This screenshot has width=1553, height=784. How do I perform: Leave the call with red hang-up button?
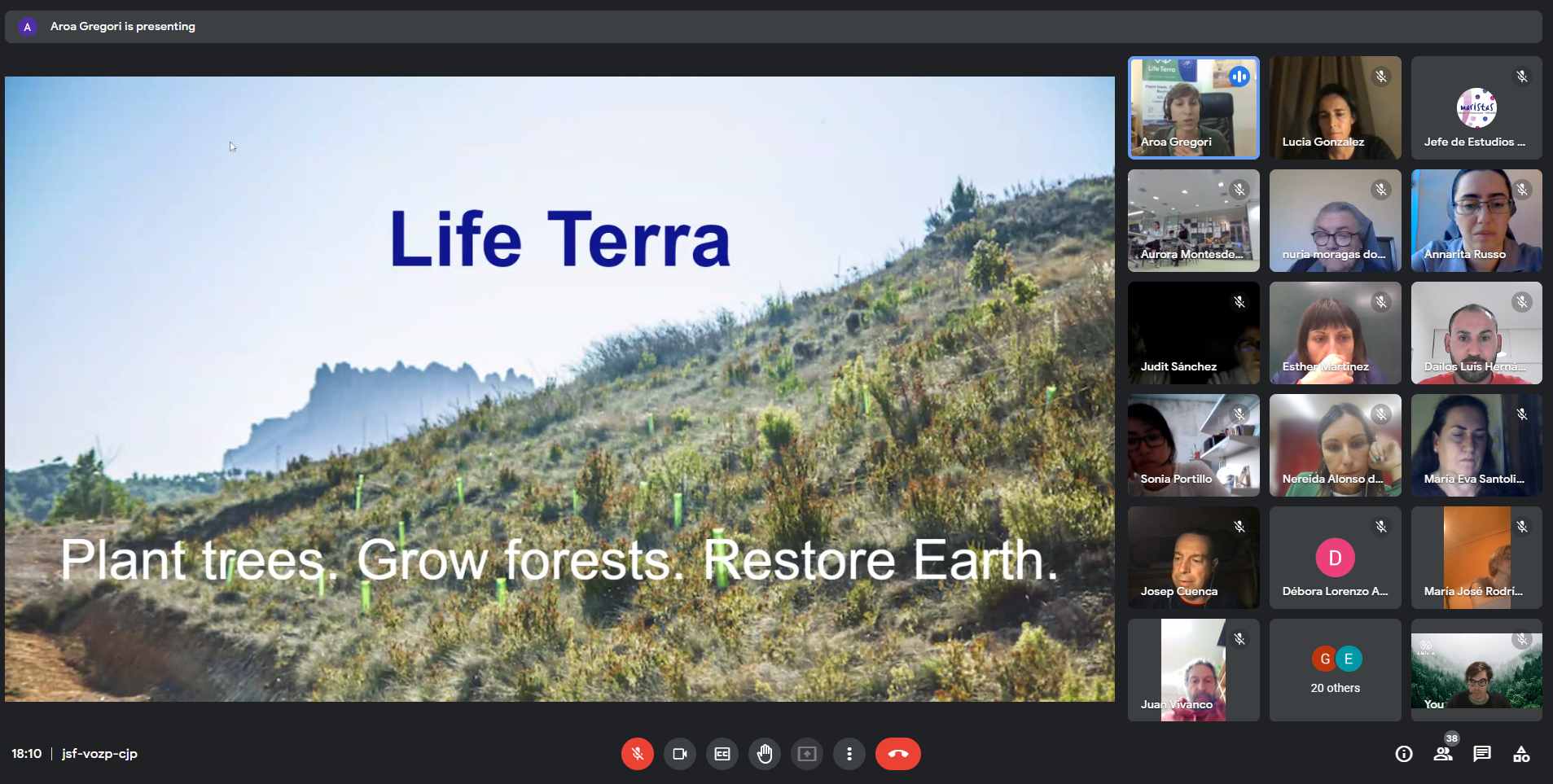[898, 754]
